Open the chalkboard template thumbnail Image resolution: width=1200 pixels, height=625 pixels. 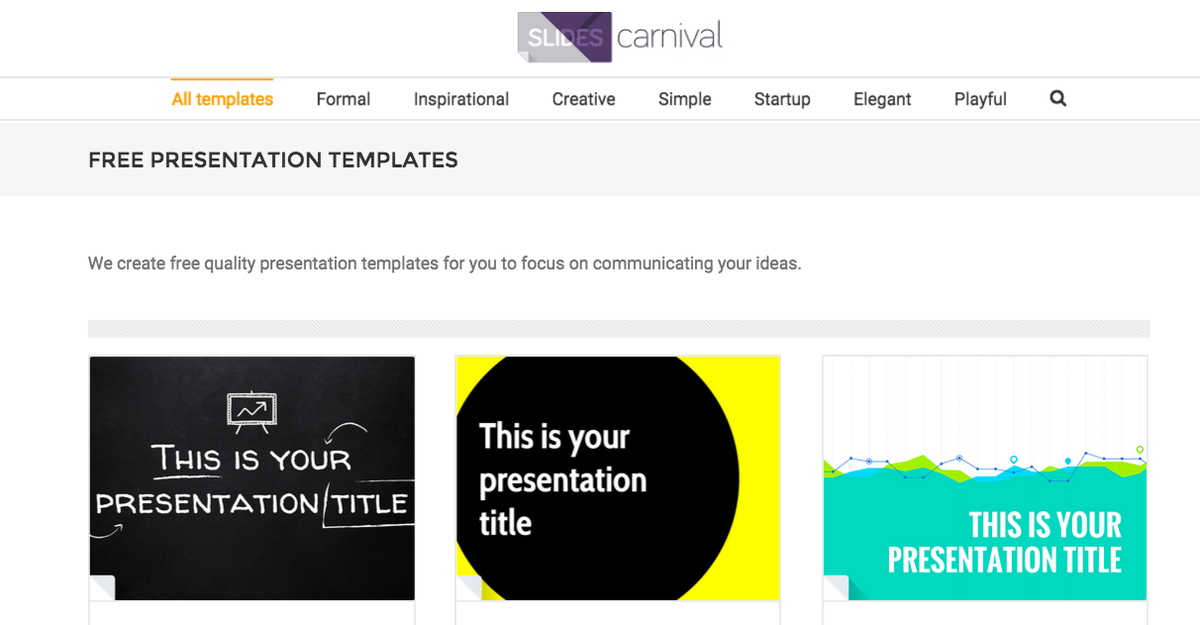click(x=252, y=478)
